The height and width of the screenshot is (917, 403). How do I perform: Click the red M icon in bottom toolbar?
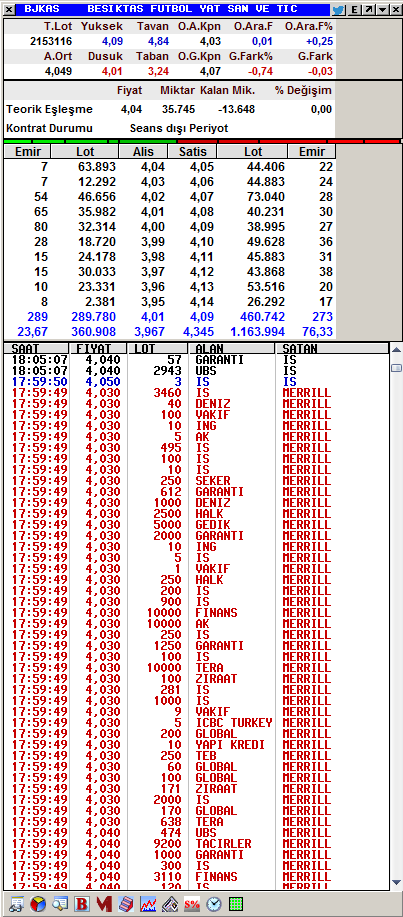coord(104,904)
